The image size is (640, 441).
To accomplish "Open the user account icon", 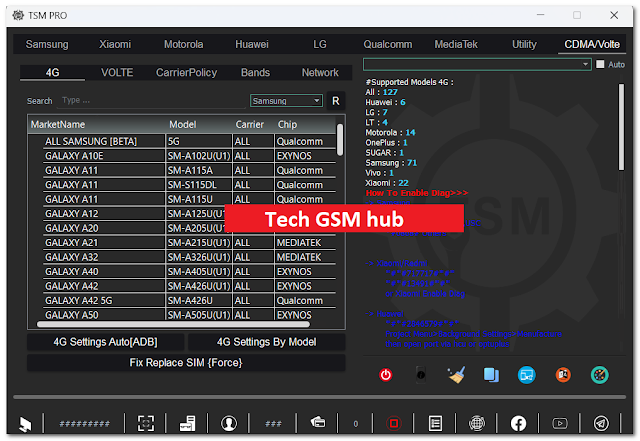I will click(x=229, y=423).
